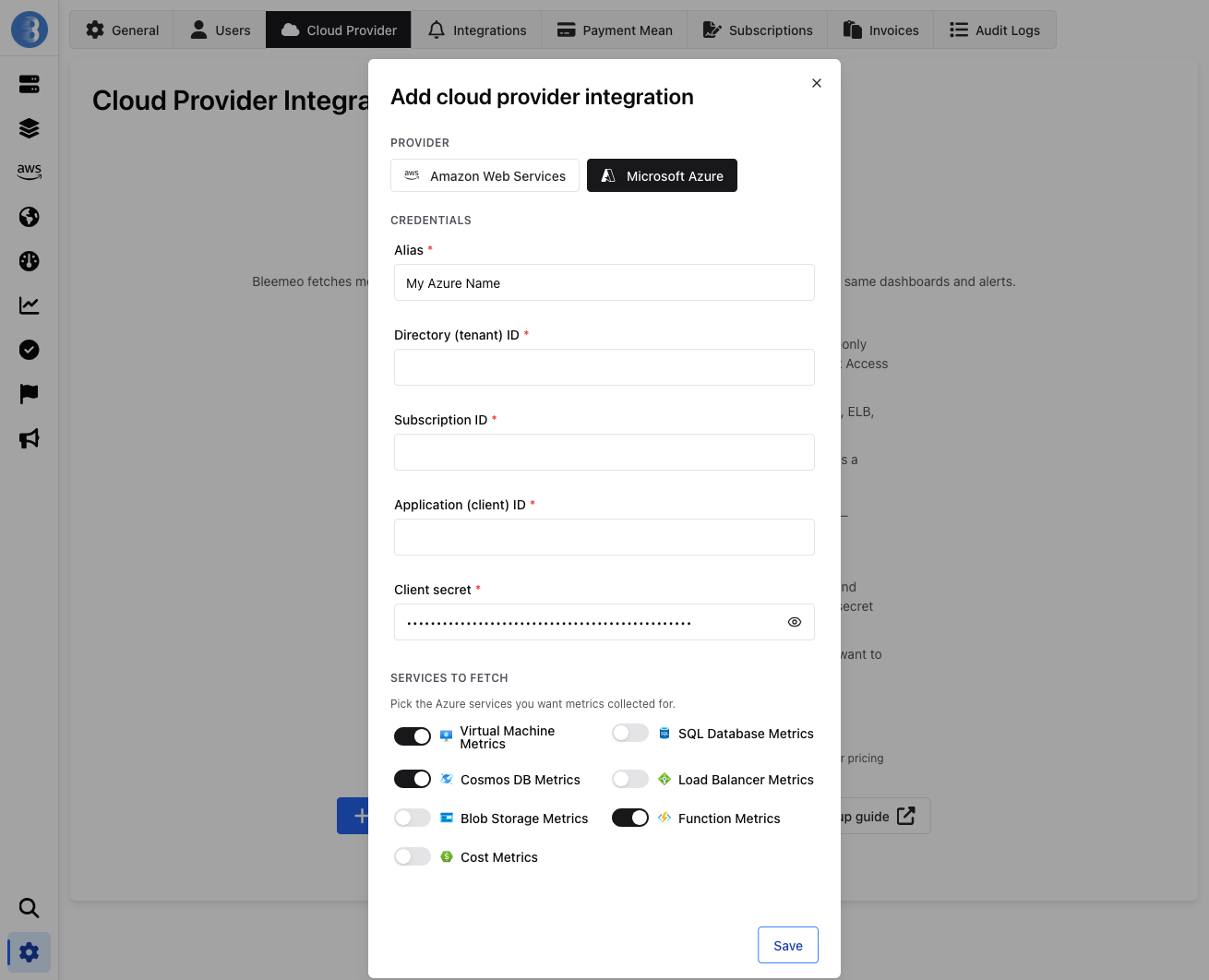Click the SQL Database Metrics icon
1209x980 pixels.
[664, 733]
